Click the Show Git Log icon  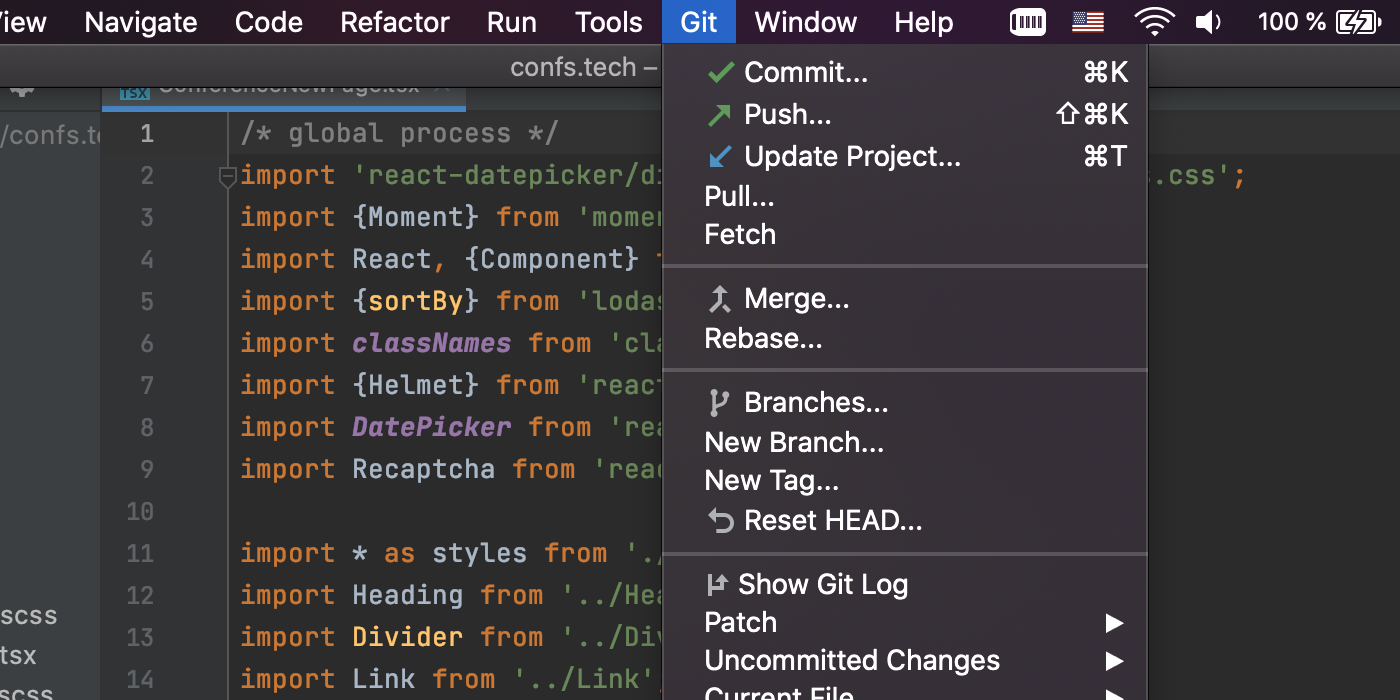pyautogui.click(x=716, y=584)
